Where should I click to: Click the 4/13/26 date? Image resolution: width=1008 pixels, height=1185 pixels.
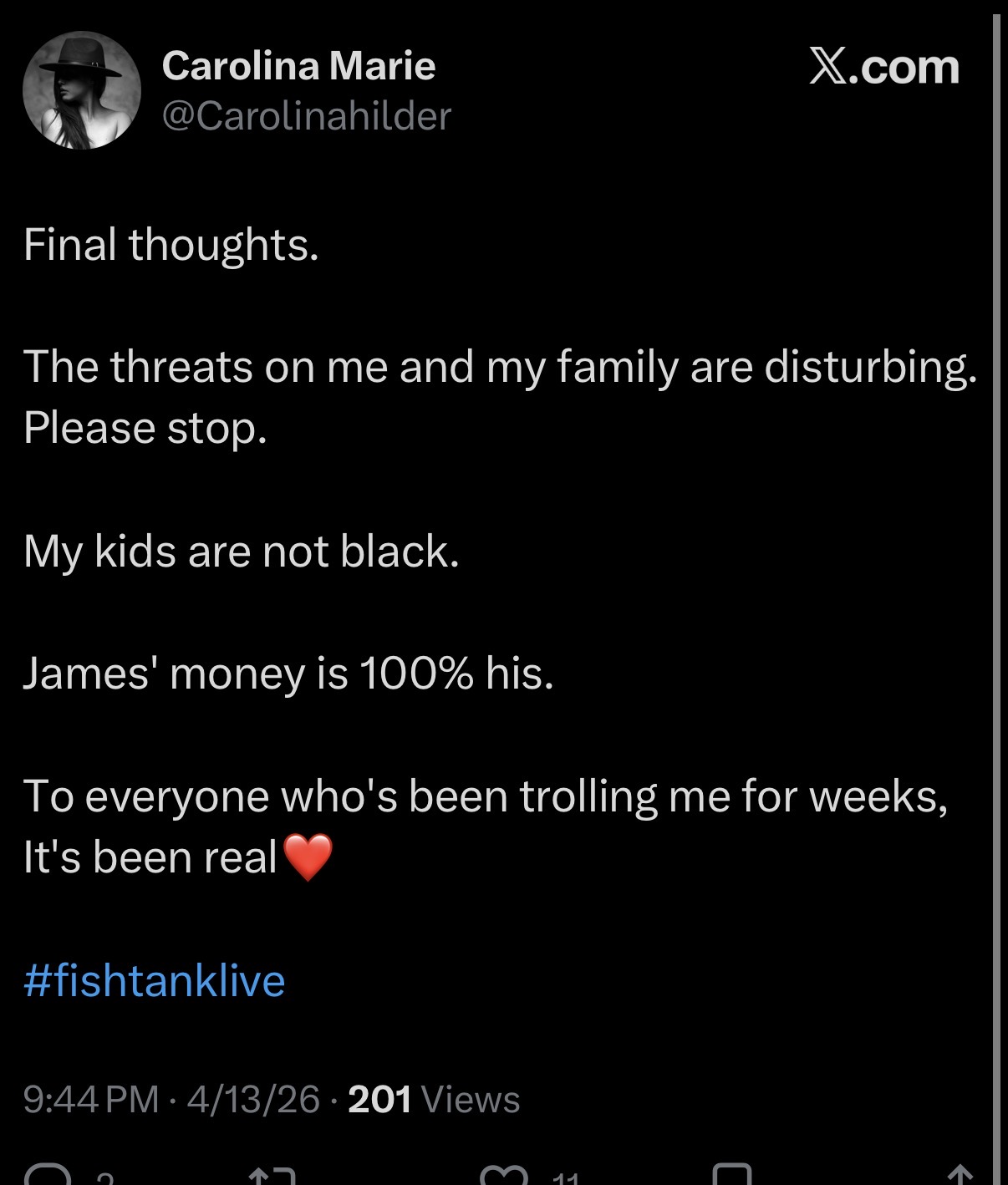point(253,1100)
